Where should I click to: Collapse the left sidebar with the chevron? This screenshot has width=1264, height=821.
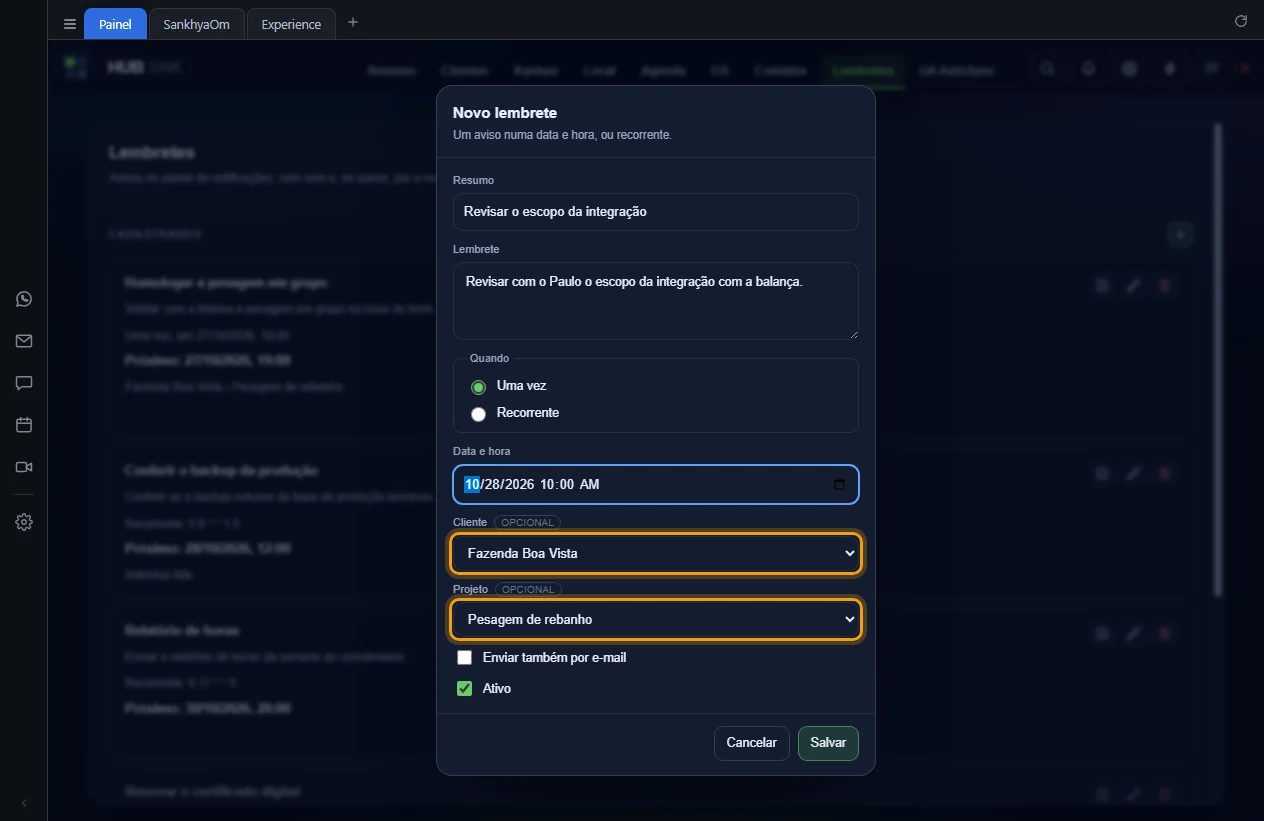point(24,802)
